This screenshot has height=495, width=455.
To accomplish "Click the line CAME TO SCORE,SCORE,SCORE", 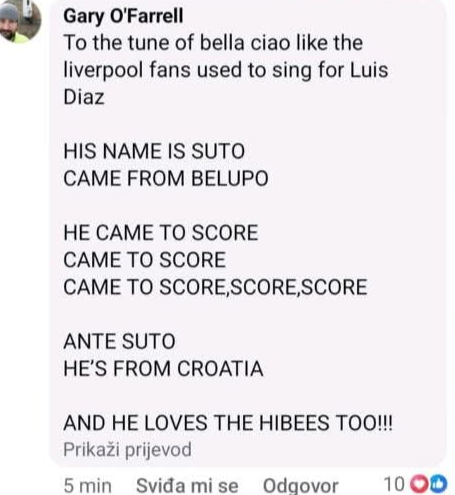I will (x=215, y=287).
